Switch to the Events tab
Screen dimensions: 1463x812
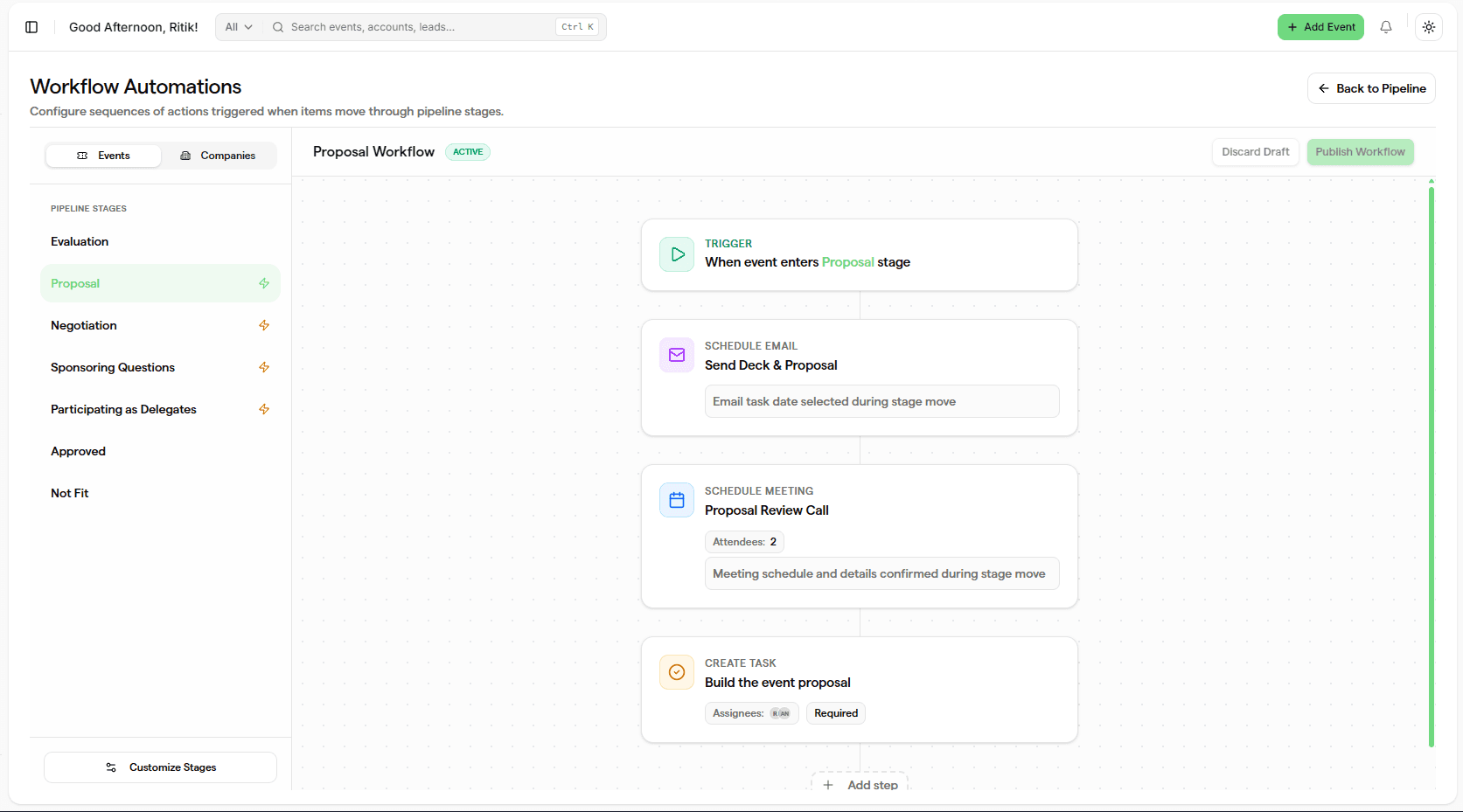click(103, 156)
